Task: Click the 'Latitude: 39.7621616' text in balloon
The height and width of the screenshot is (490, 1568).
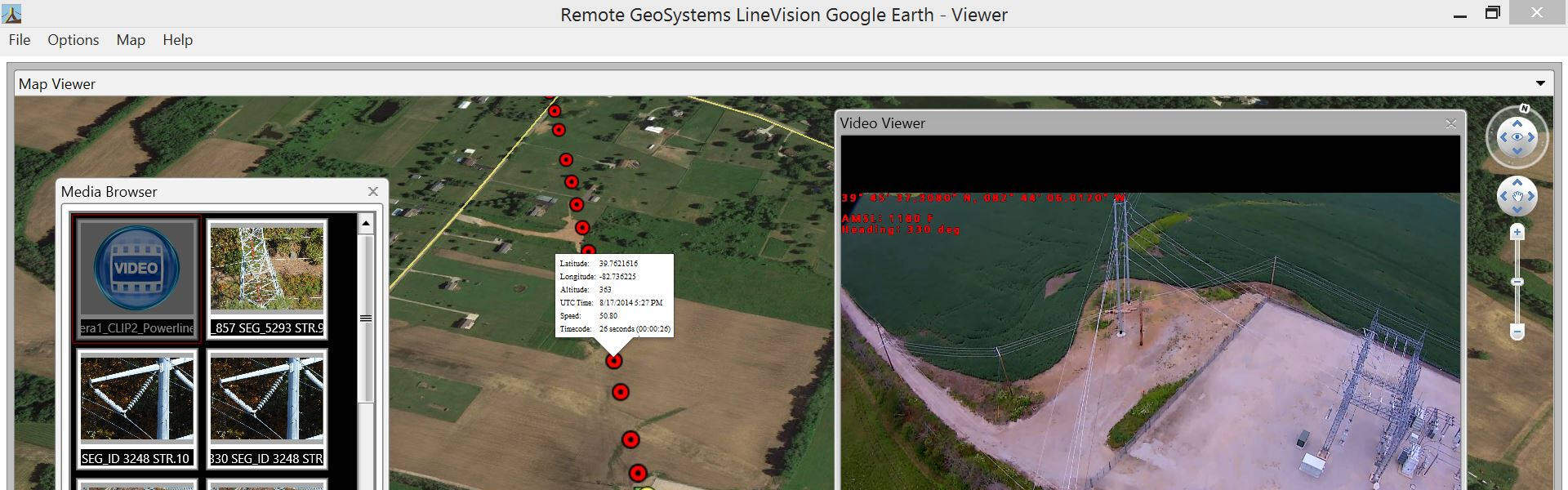Action: tap(599, 264)
